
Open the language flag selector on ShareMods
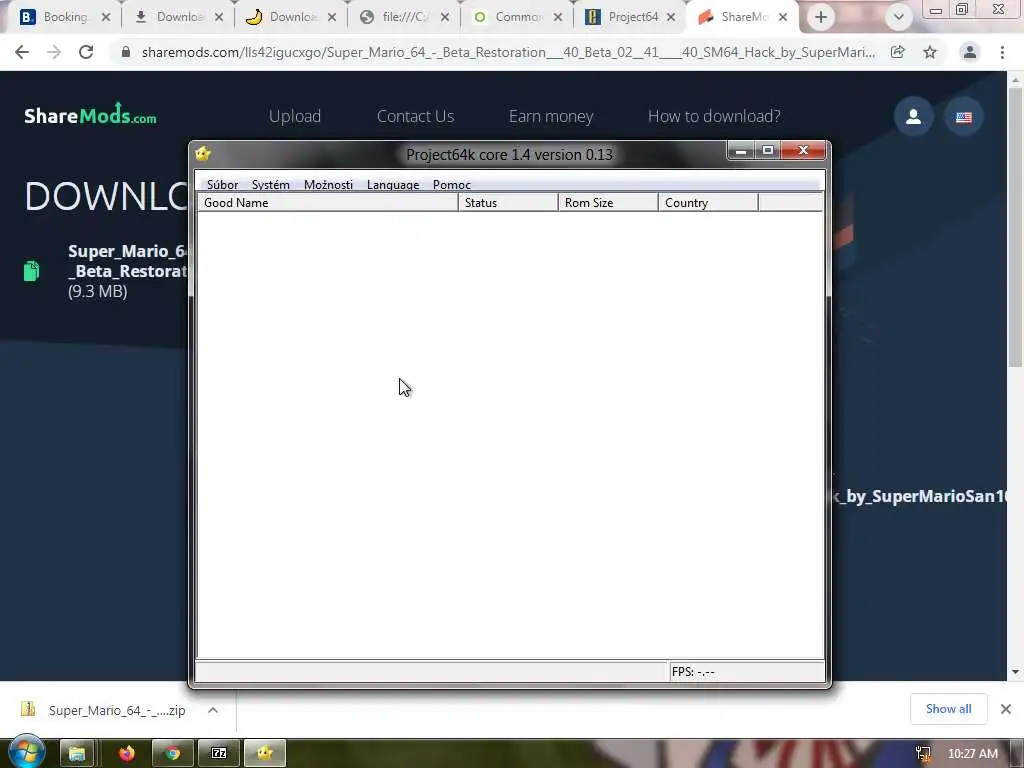coord(964,117)
